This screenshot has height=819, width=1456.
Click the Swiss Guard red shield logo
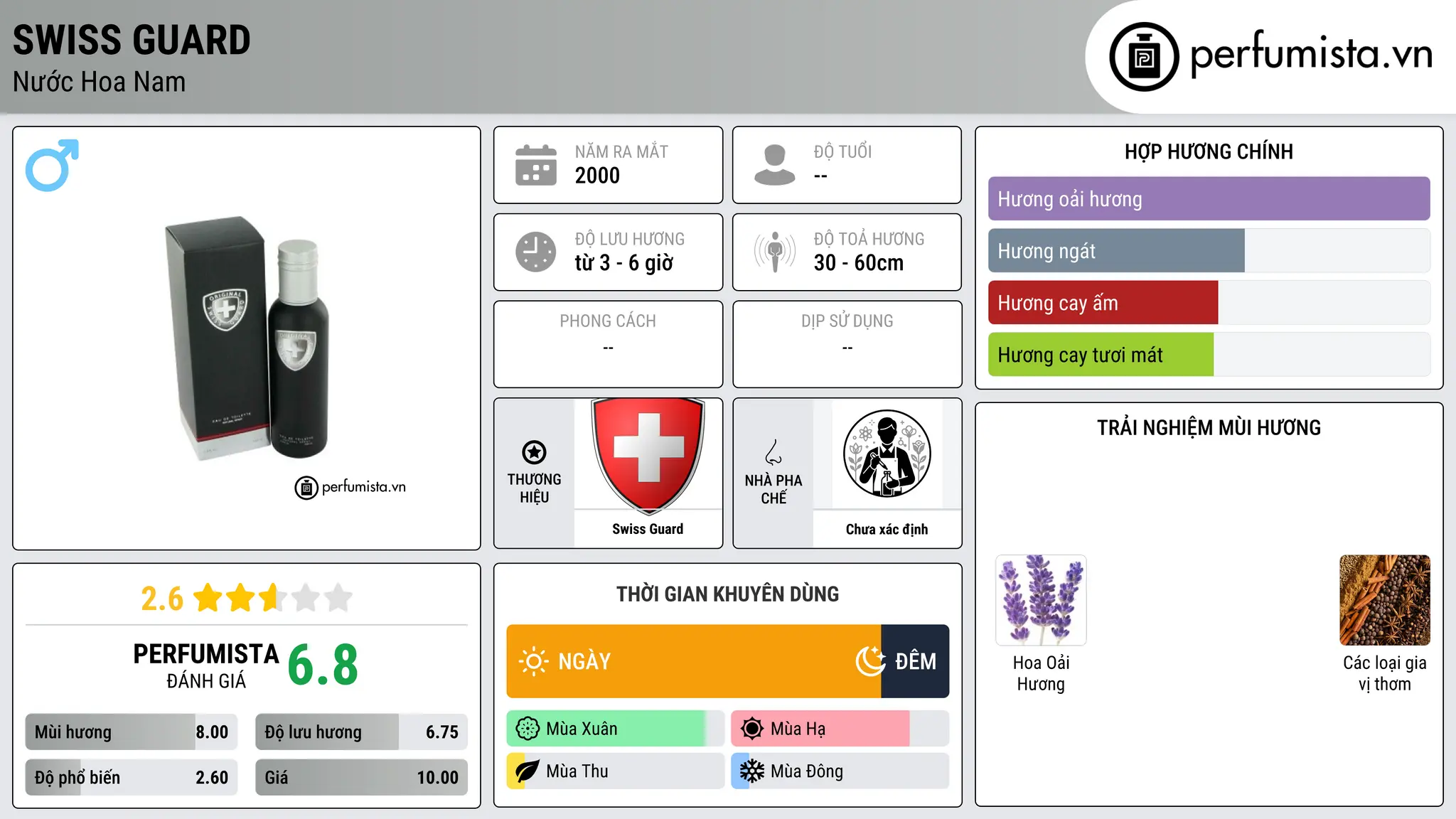(x=648, y=455)
